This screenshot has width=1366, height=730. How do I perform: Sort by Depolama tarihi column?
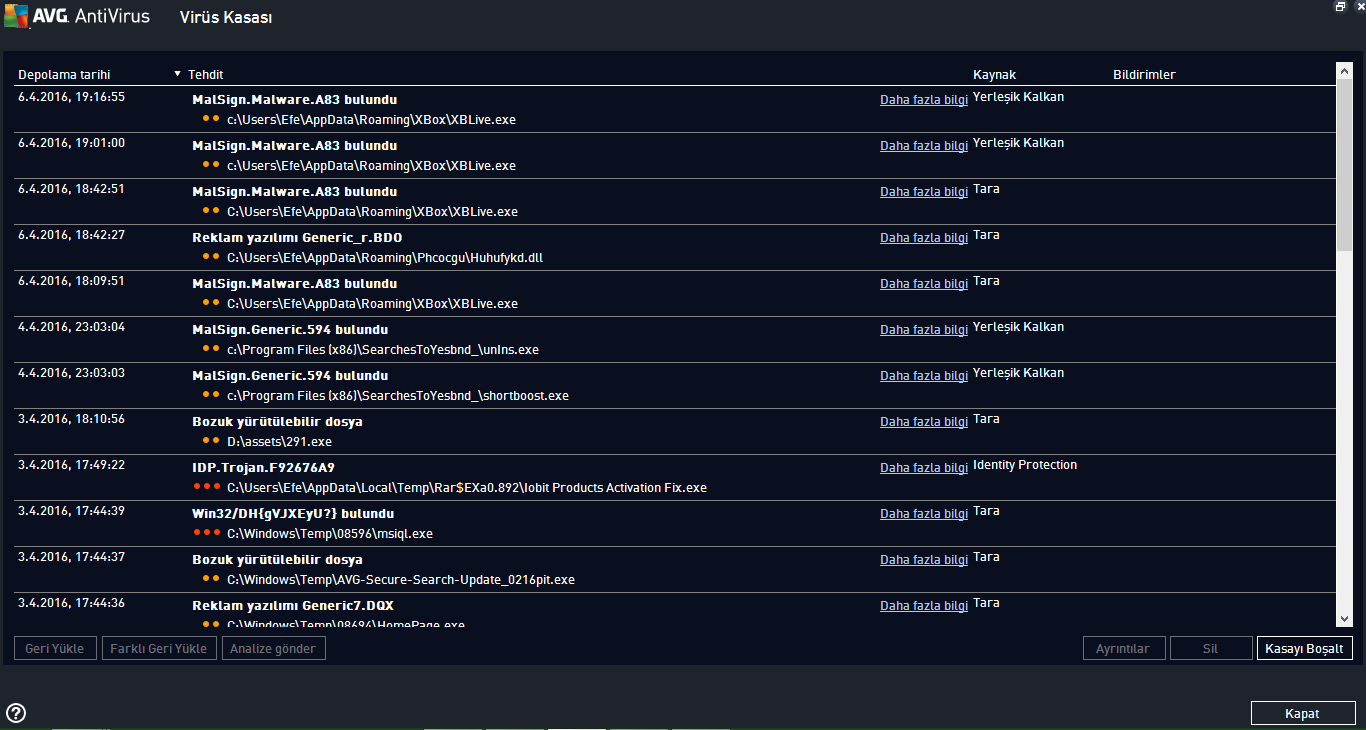[64, 75]
